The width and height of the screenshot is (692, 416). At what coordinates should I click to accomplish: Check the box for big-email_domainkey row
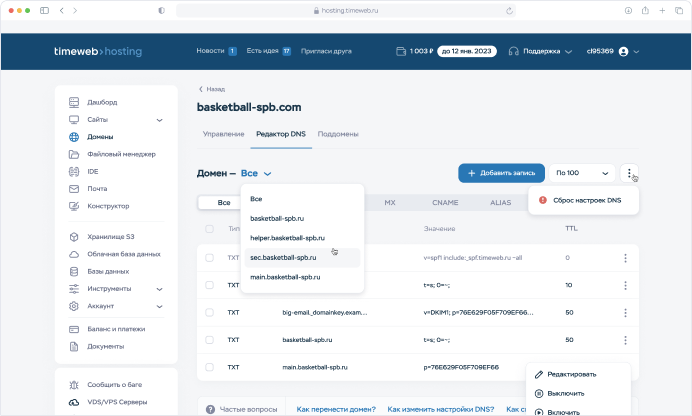[210, 313]
